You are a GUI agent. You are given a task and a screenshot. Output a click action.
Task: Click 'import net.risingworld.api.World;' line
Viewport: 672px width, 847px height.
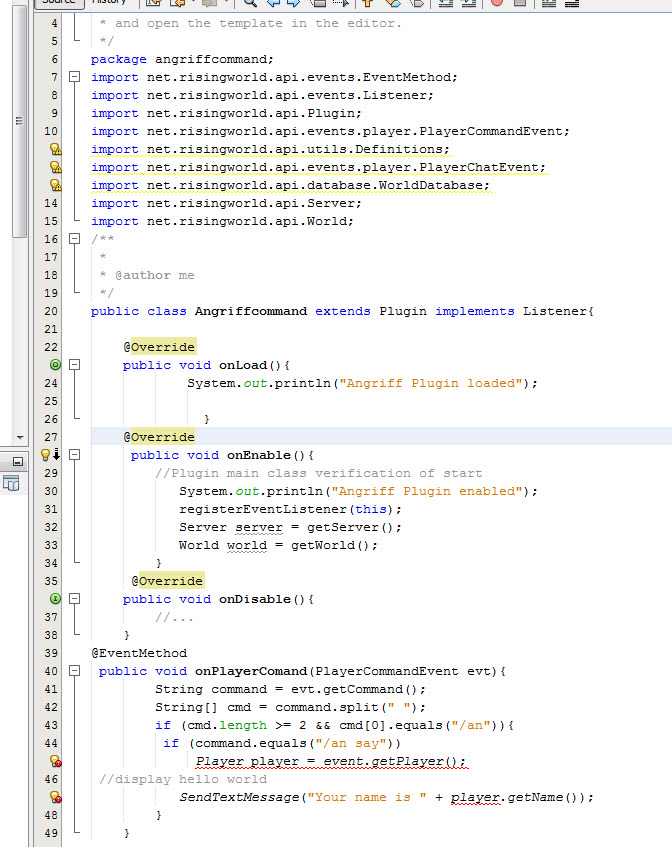[222, 221]
